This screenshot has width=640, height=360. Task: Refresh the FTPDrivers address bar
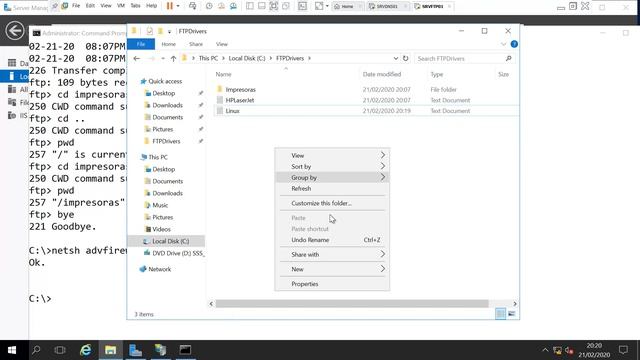pyautogui.click(x=405, y=58)
